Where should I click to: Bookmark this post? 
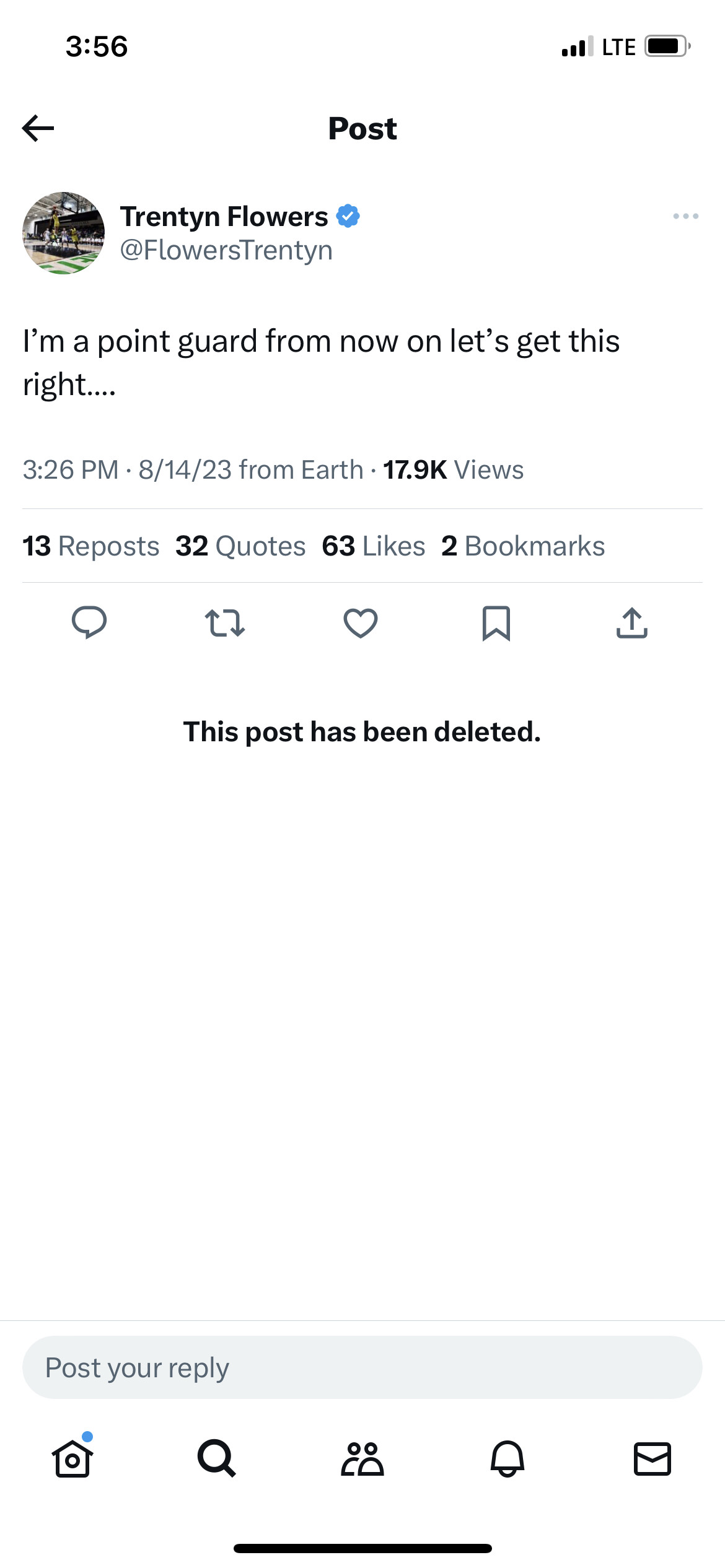coord(496,623)
